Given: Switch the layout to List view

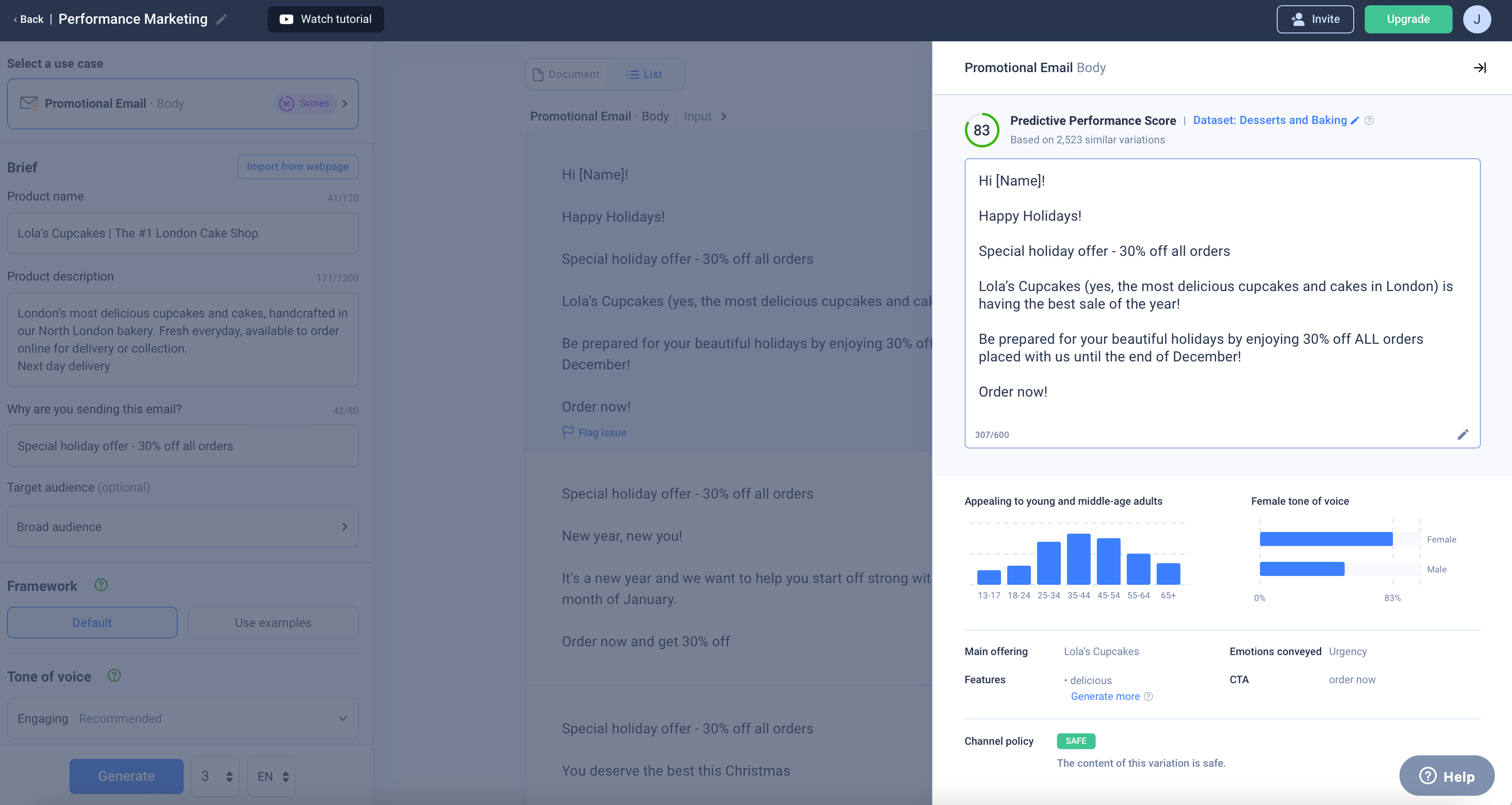Looking at the screenshot, I should [x=644, y=74].
